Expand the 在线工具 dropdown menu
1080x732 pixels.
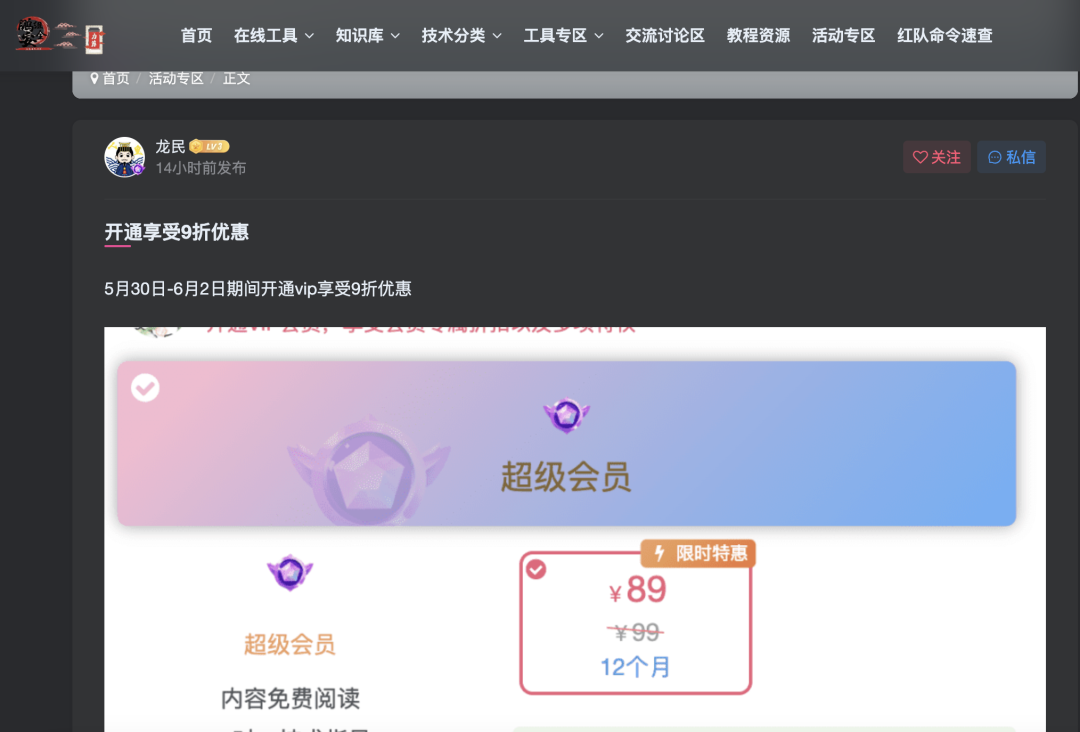point(273,35)
